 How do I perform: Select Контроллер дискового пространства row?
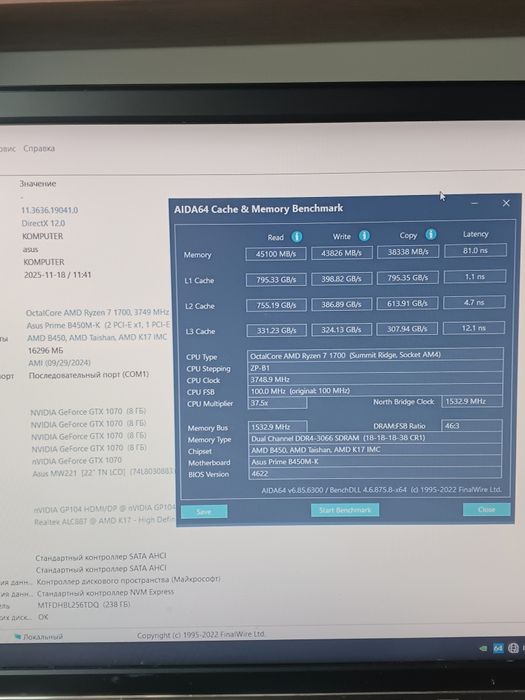(x=129, y=580)
